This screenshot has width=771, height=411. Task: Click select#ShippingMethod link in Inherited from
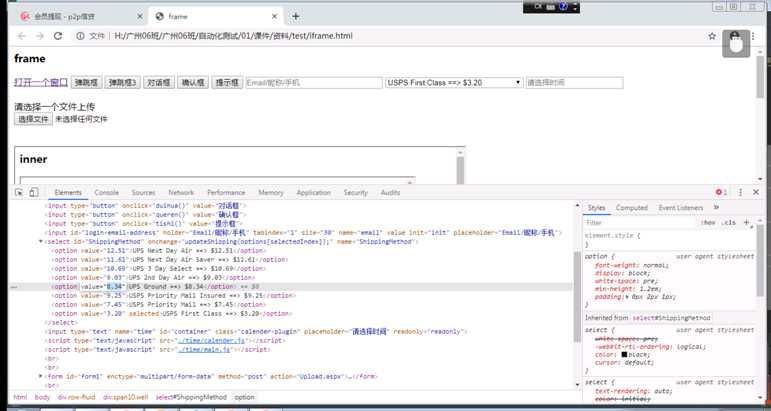point(671,318)
